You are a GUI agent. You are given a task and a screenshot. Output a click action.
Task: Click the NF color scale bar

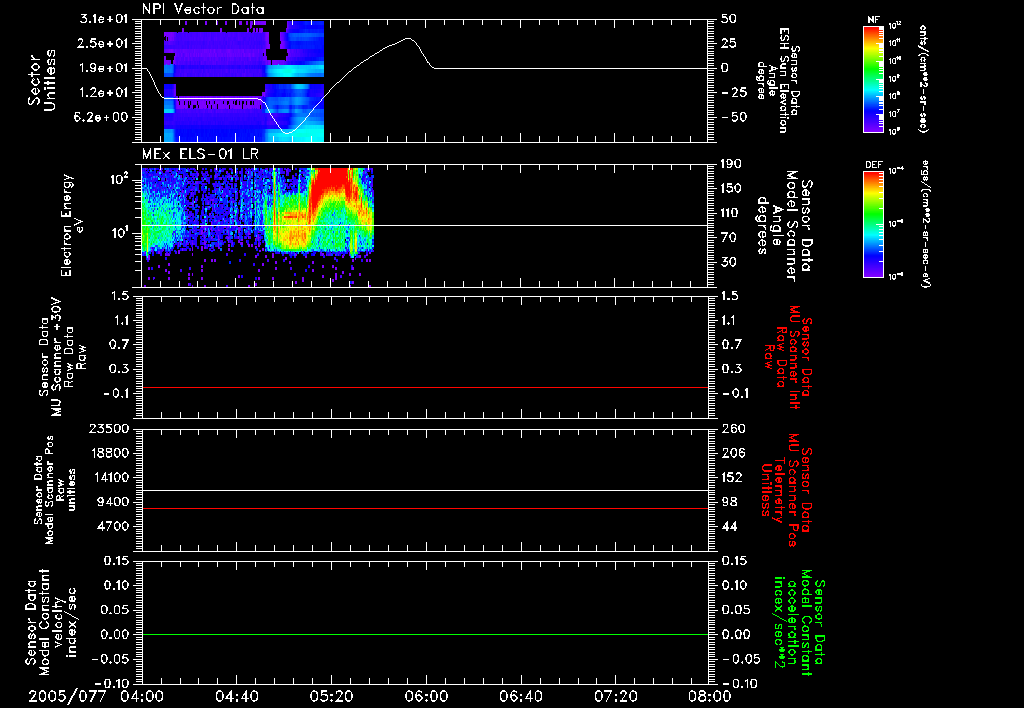click(x=874, y=78)
